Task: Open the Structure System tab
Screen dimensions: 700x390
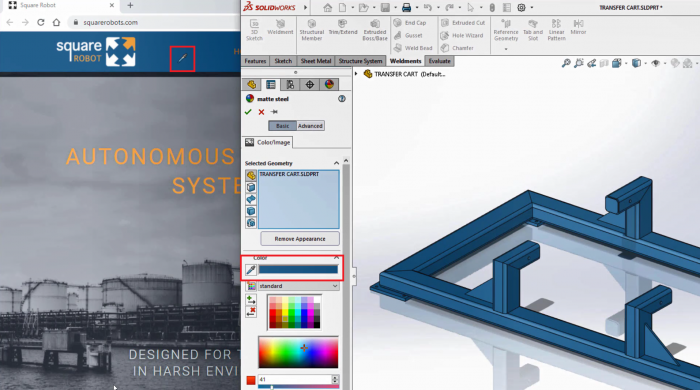Action: 360,61
